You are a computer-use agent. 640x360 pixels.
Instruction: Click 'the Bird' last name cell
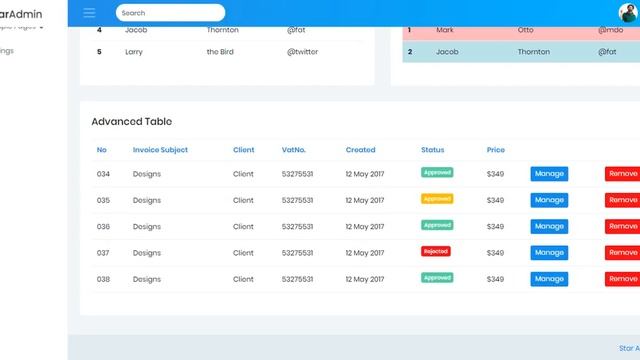coord(220,52)
